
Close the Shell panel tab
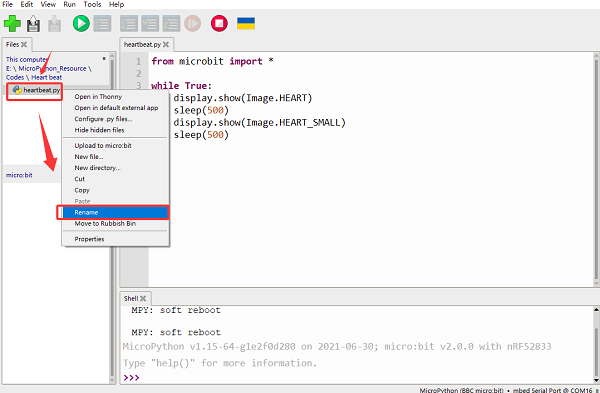pos(143,298)
